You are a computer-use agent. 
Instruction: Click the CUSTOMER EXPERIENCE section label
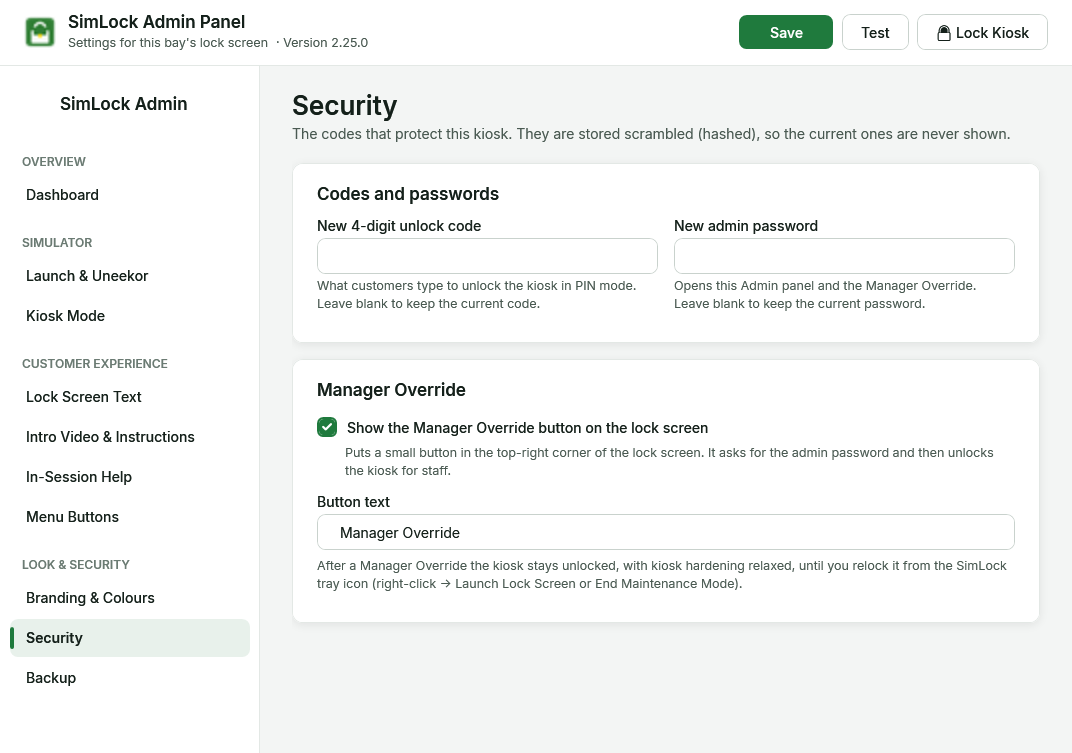coord(95,364)
